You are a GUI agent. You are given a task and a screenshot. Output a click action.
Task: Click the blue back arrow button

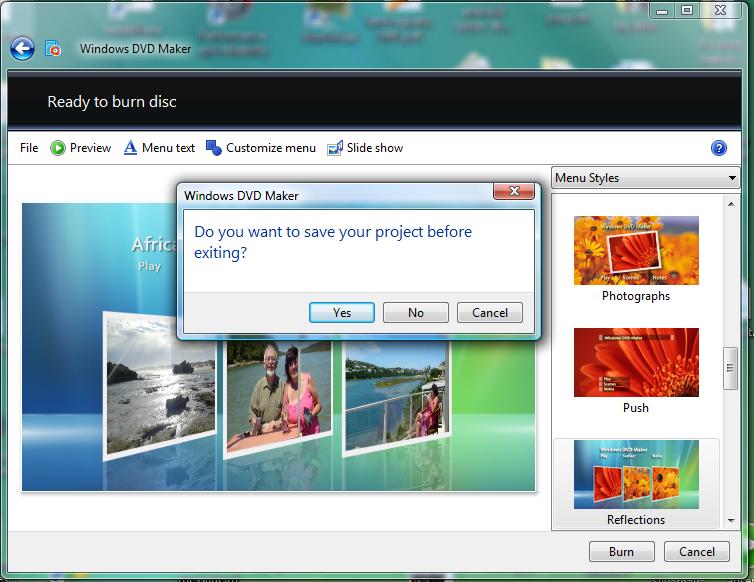[22, 49]
